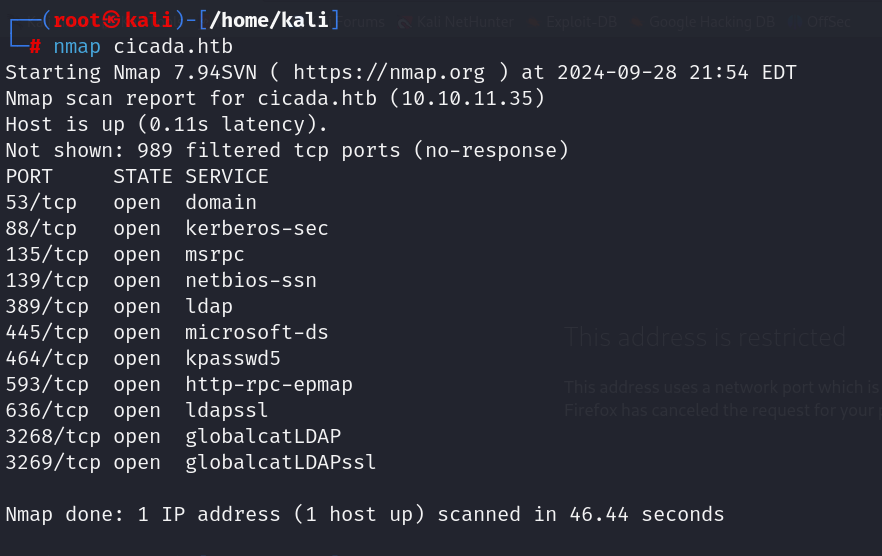Image resolution: width=882 pixels, height=556 pixels.
Task: Click the 3269/tcp globalcatLDAPssl line
Action: pyautogui.click(x=191, y=463)
